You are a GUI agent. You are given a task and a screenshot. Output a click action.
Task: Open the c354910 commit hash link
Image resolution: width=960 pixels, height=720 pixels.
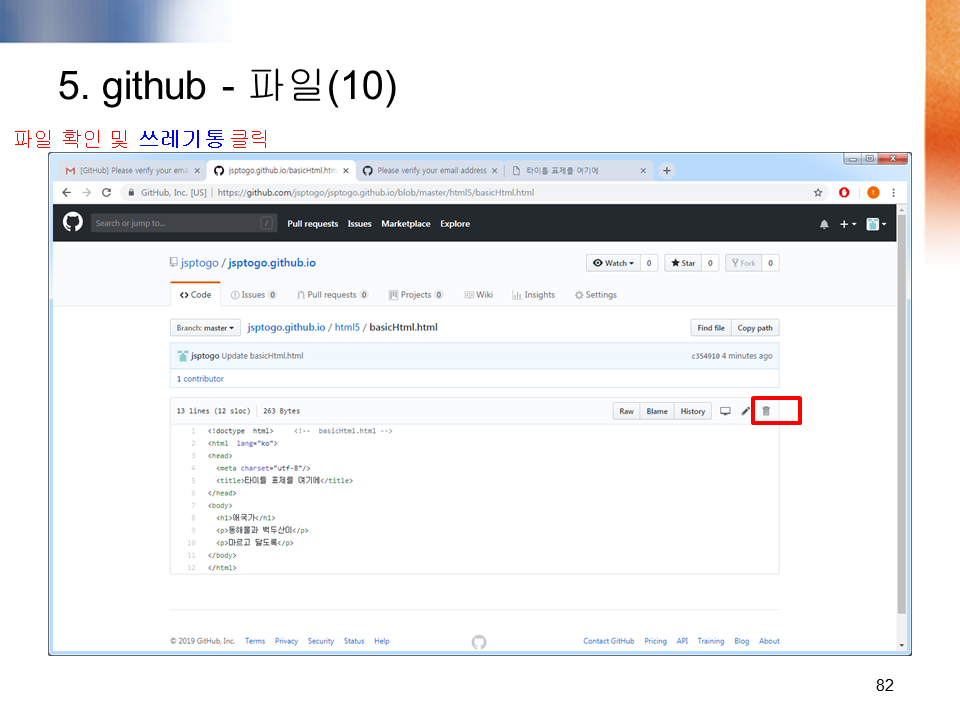(x=705, y=356)
